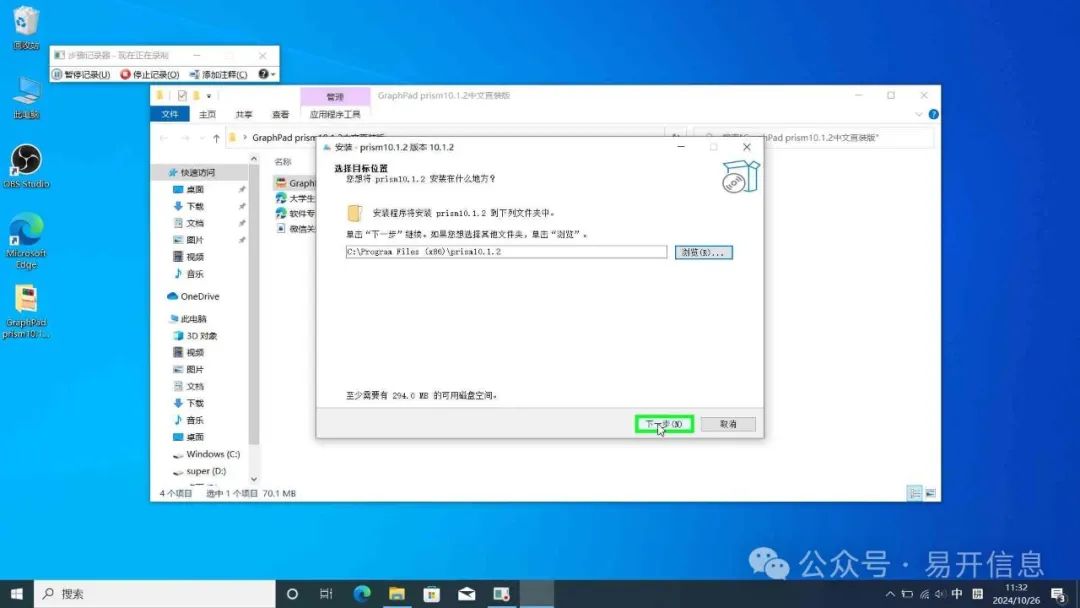
Task: Click the 中 input method indicator
Action: coord(957,594)
